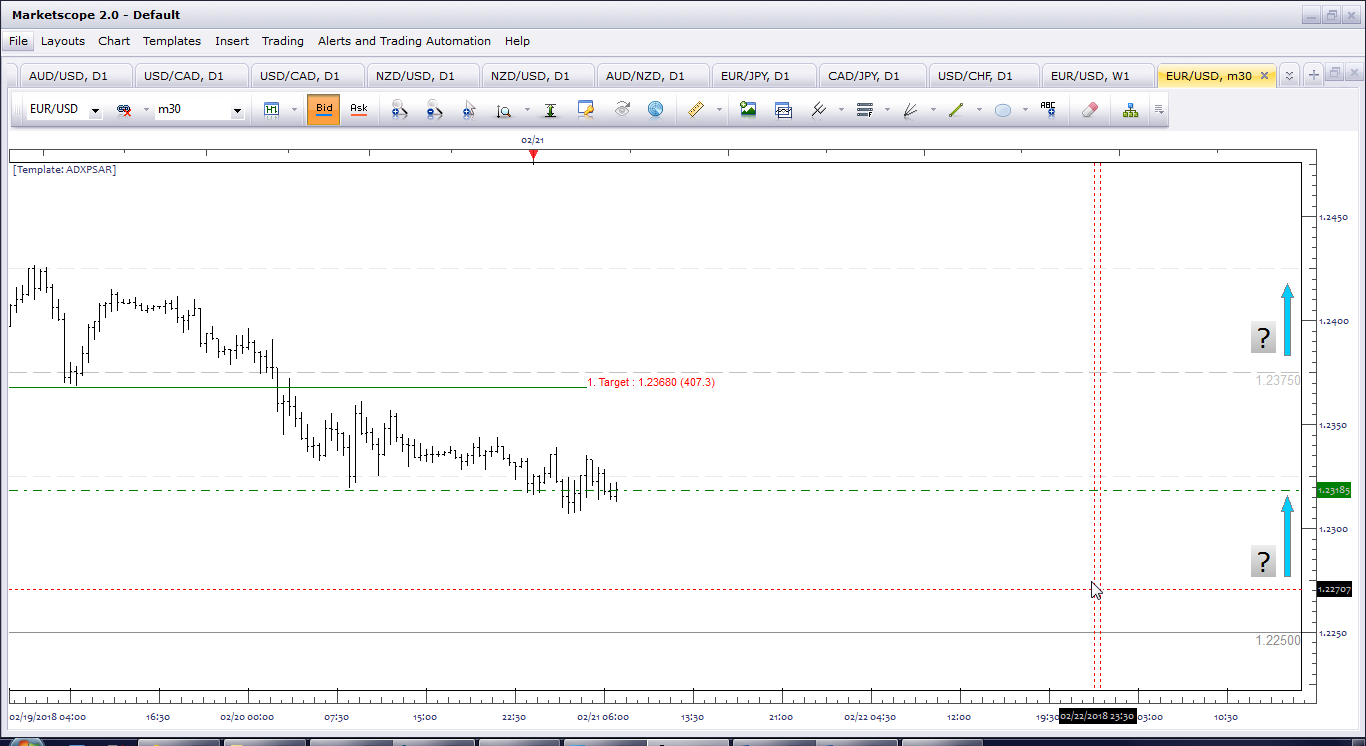1366x746 pixels.
Task: Click the eye visibility icon in toolbar
Action: click(x=622, y=109)
